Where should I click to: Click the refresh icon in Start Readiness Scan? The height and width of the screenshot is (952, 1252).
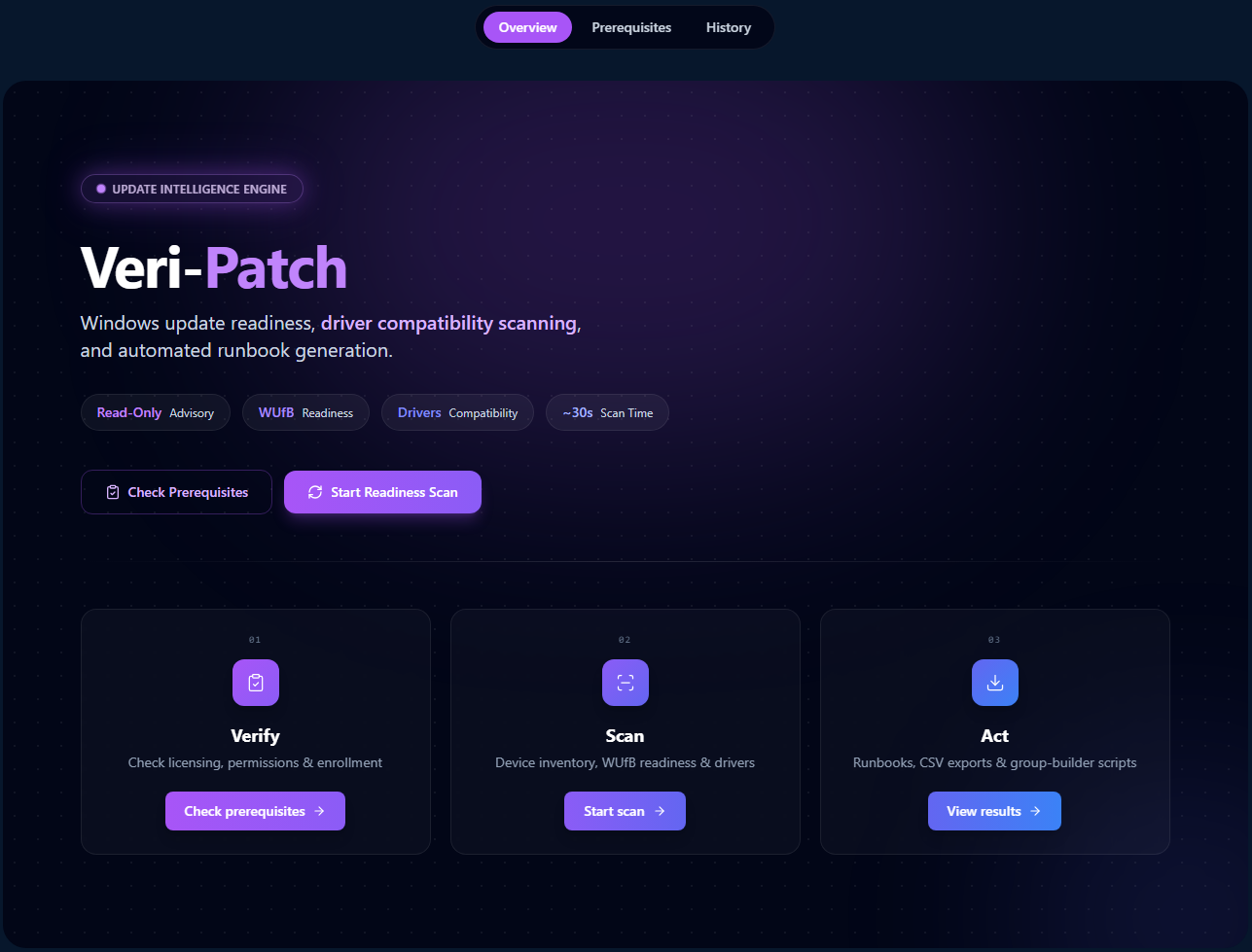[x=314, y=492]
